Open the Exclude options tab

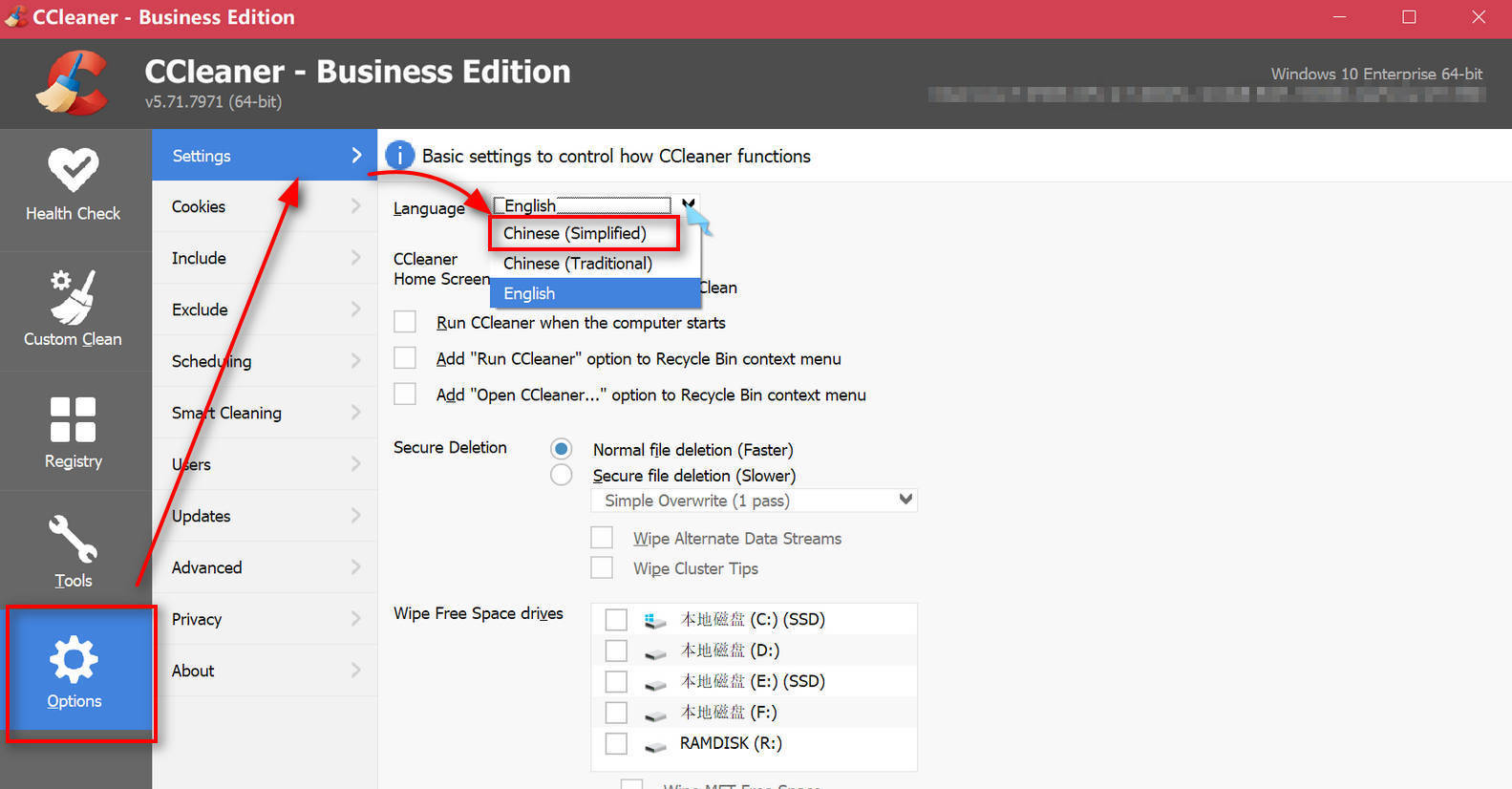tap(265, 309)
